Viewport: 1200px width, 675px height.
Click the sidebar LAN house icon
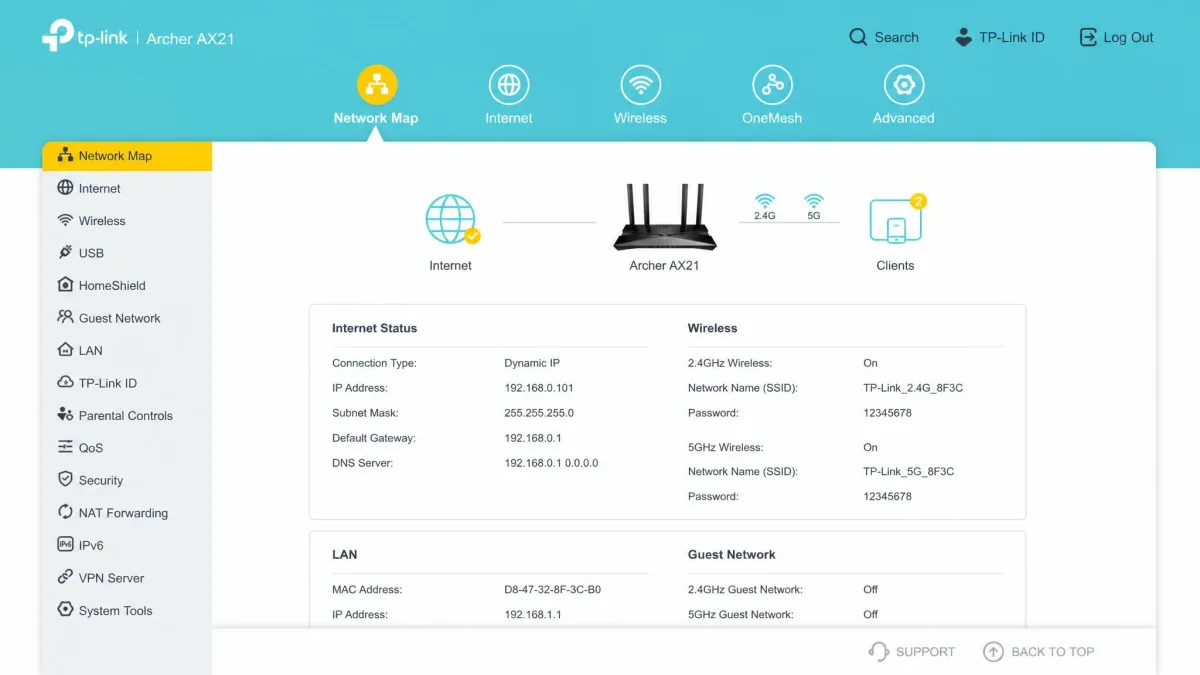click(65, 350)
